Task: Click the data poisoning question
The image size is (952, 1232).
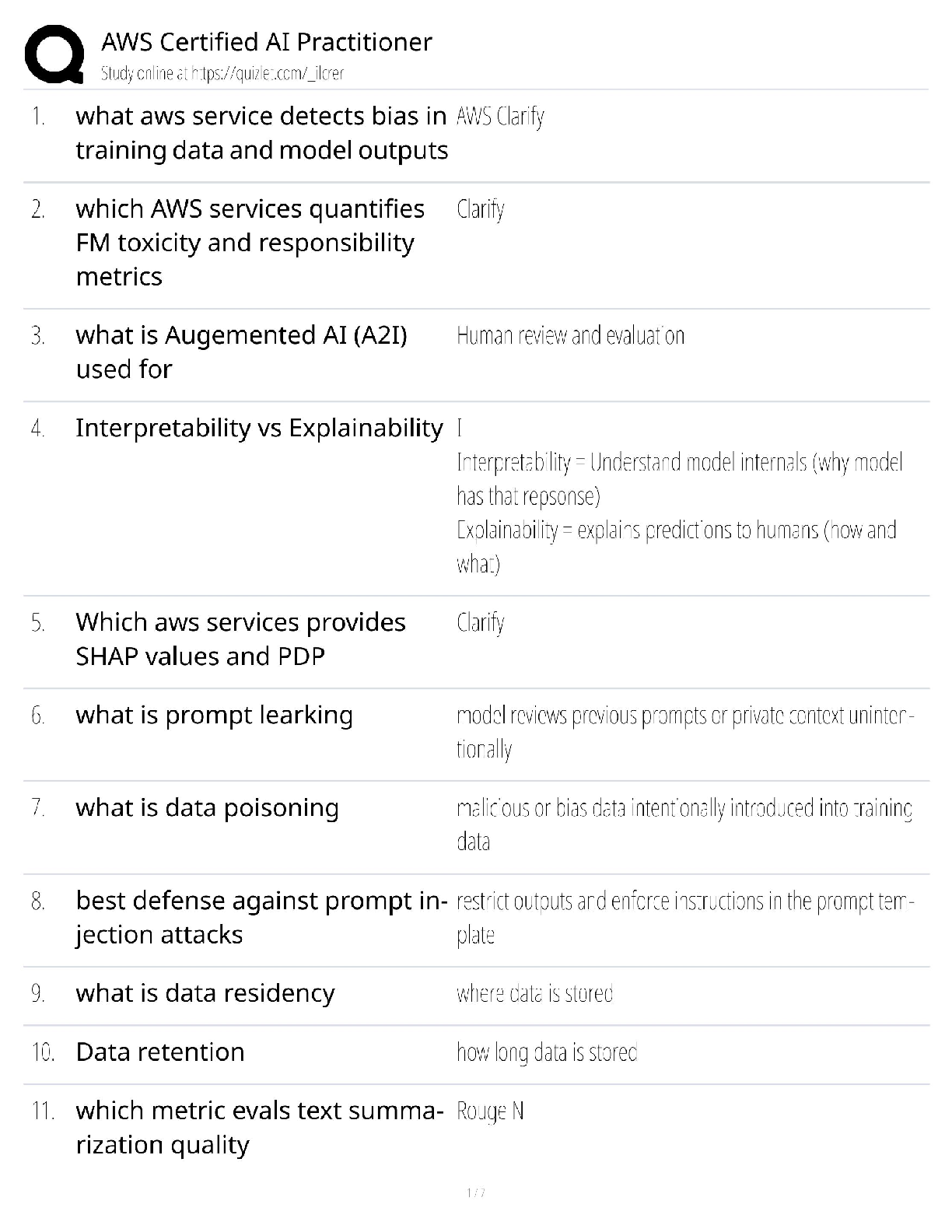Action: pos(207,807)
